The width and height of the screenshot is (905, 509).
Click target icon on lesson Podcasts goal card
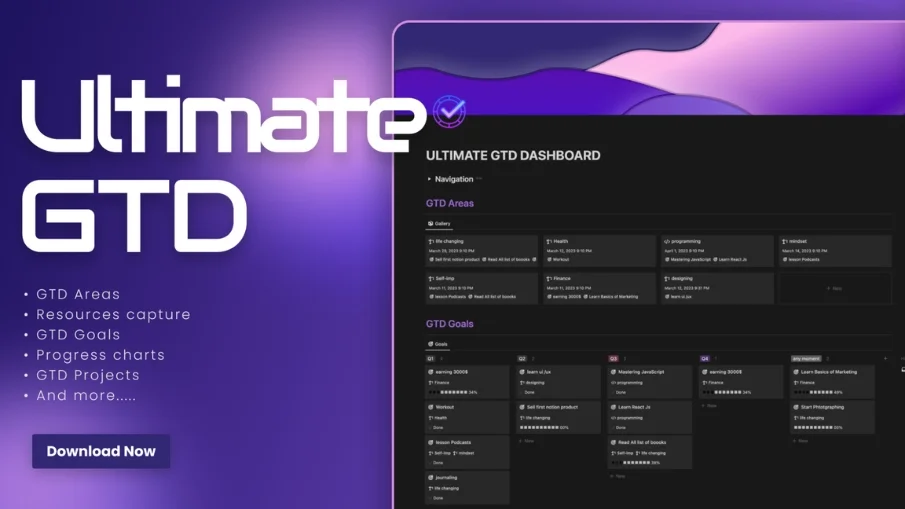click(431, 442)
